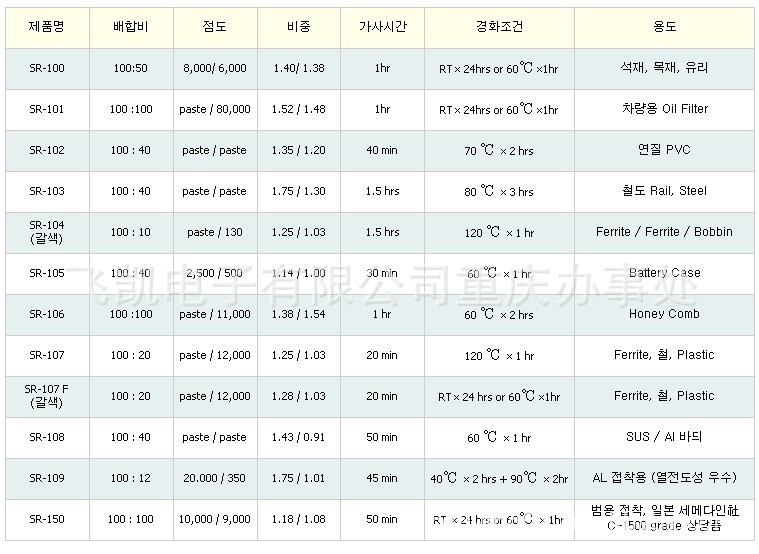Viewport: 759px width, 554px height.
Task: Select the SR-150 product name cell
Action: click(47, 519)
